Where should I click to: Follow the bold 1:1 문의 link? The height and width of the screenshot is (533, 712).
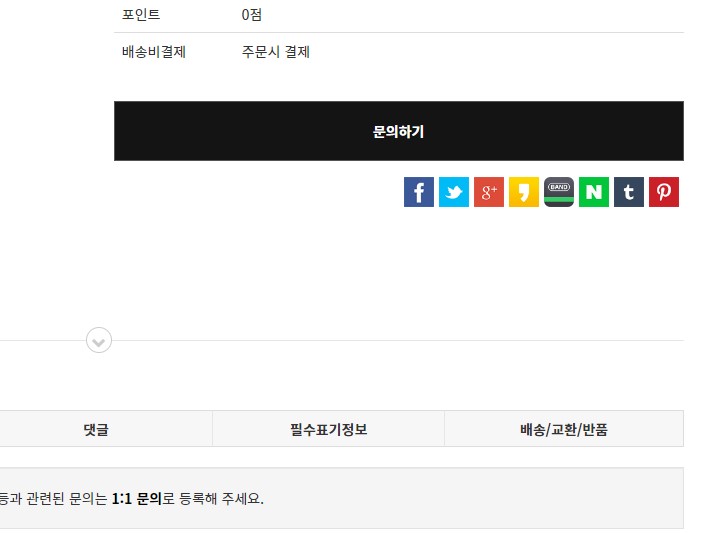coord(136,498)
